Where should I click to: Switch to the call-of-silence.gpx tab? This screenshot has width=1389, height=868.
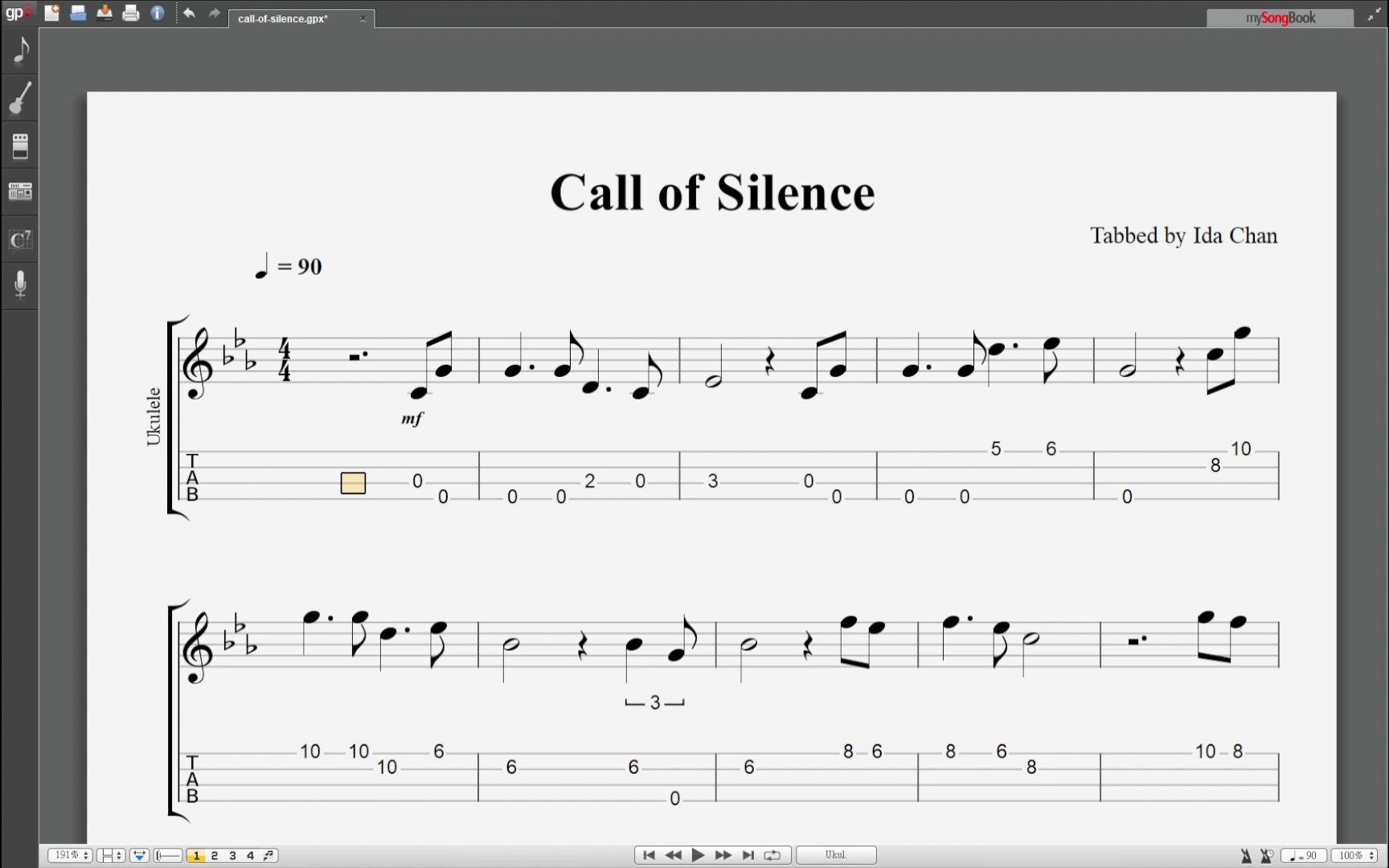[x=281, y=18]
